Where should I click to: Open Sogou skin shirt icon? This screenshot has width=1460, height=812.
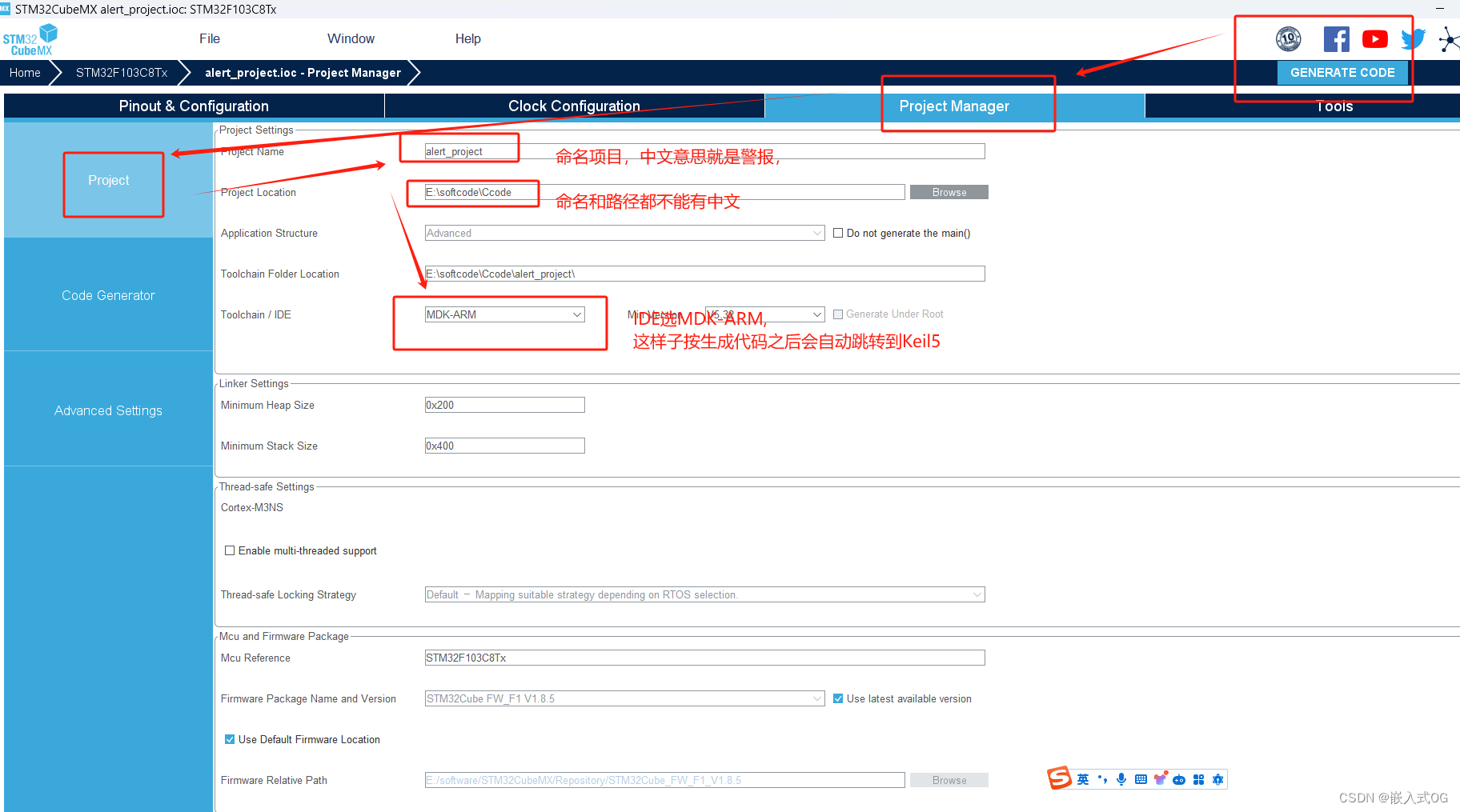click(1160, 779)
